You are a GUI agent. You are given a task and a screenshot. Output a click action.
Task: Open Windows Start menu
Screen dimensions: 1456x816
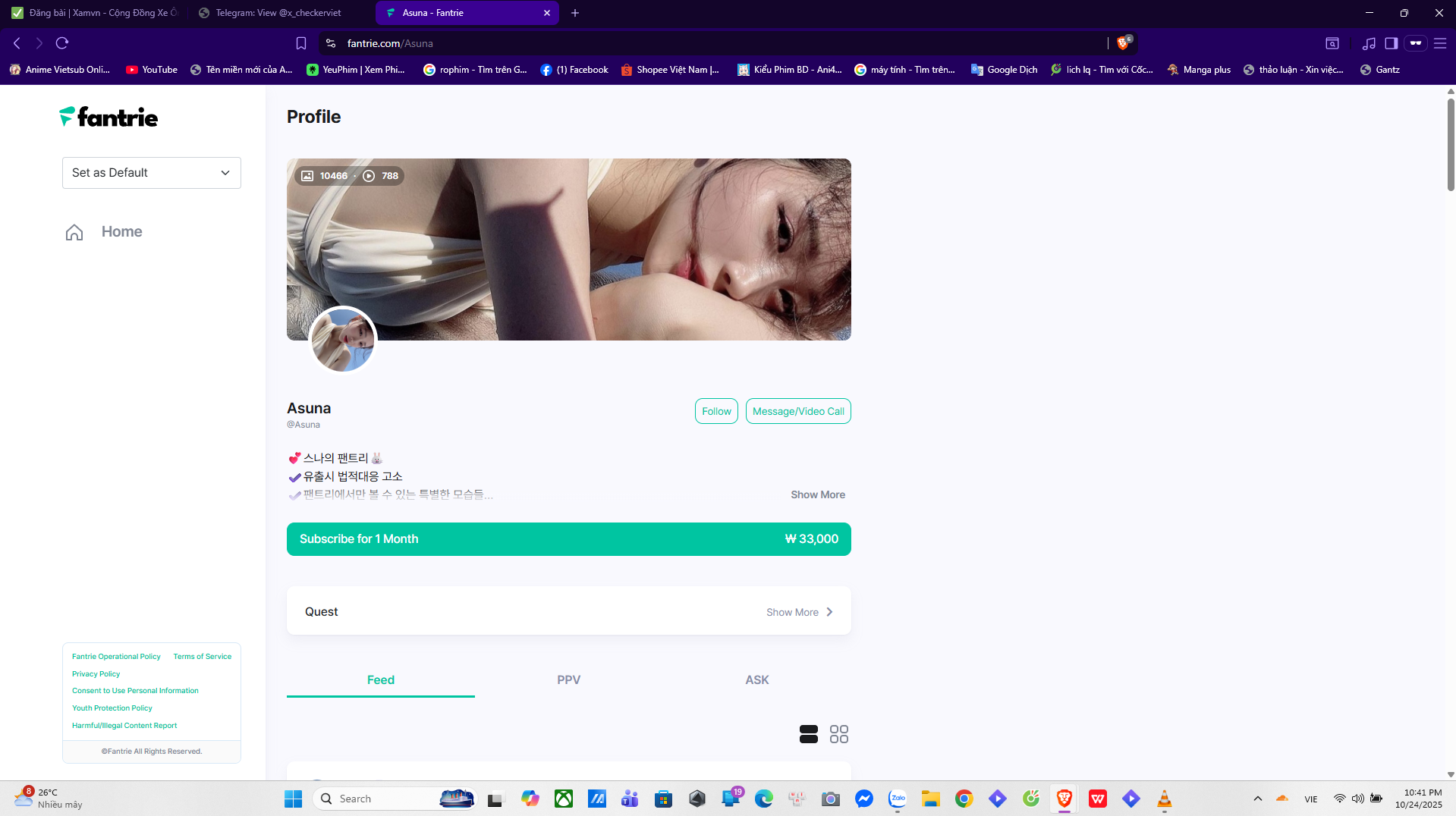tap(293, 799)
